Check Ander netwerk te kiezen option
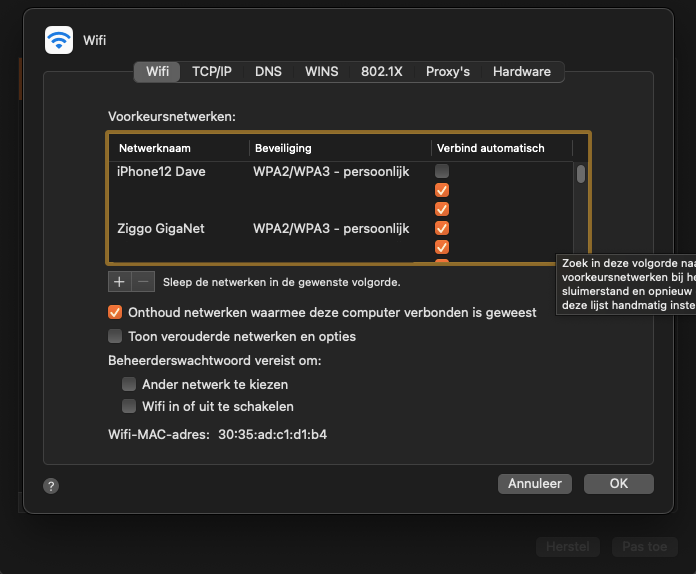This screenshot has height=574, width=696. click(x=129, y=384)
